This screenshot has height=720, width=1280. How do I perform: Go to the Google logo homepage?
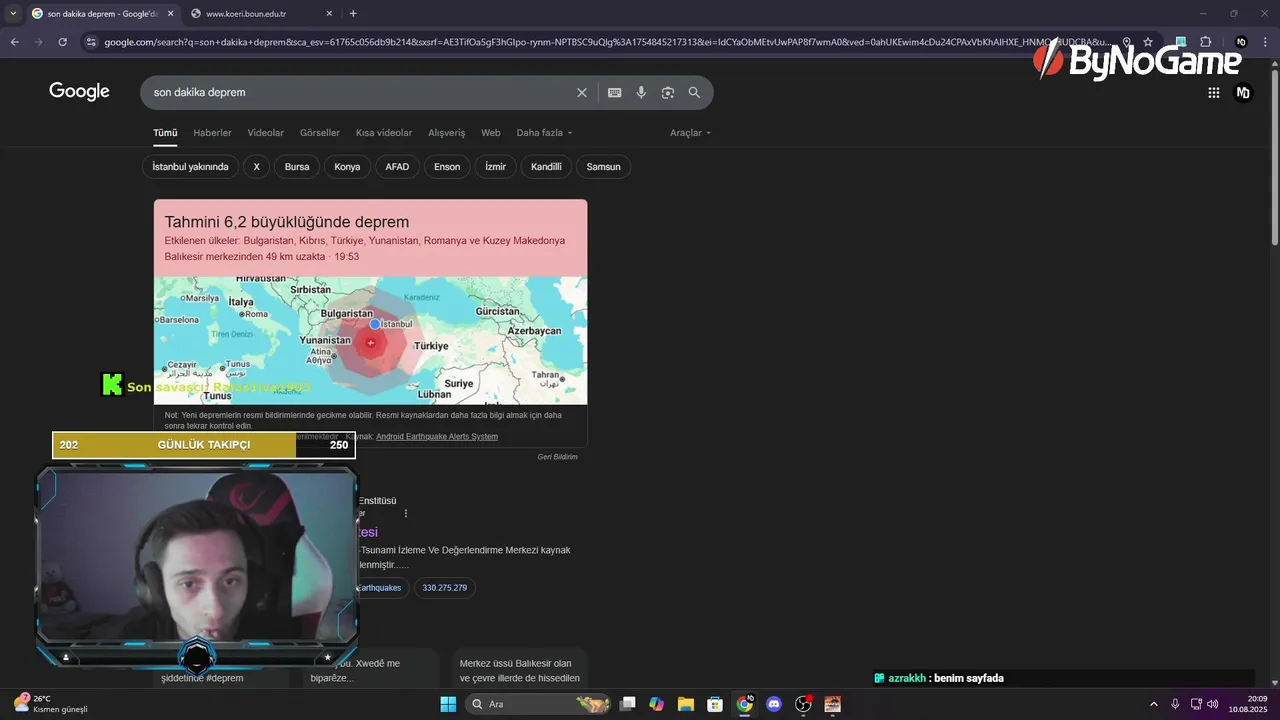tap(79, 91)
